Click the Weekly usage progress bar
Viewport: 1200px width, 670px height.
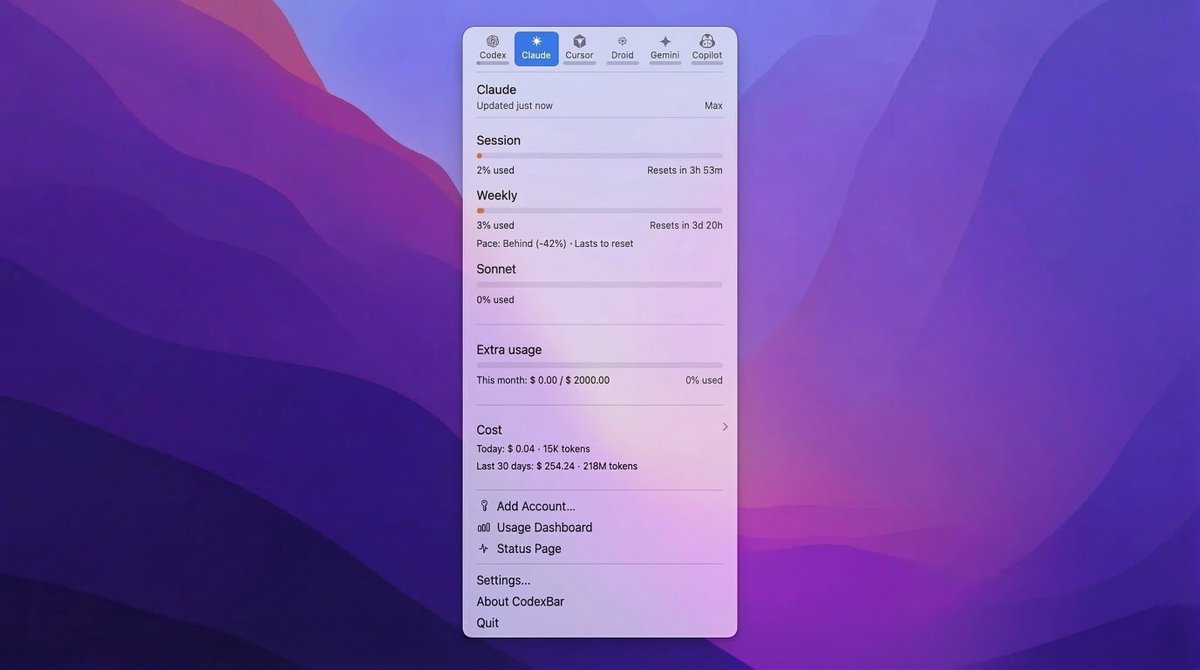click(600, 211)
